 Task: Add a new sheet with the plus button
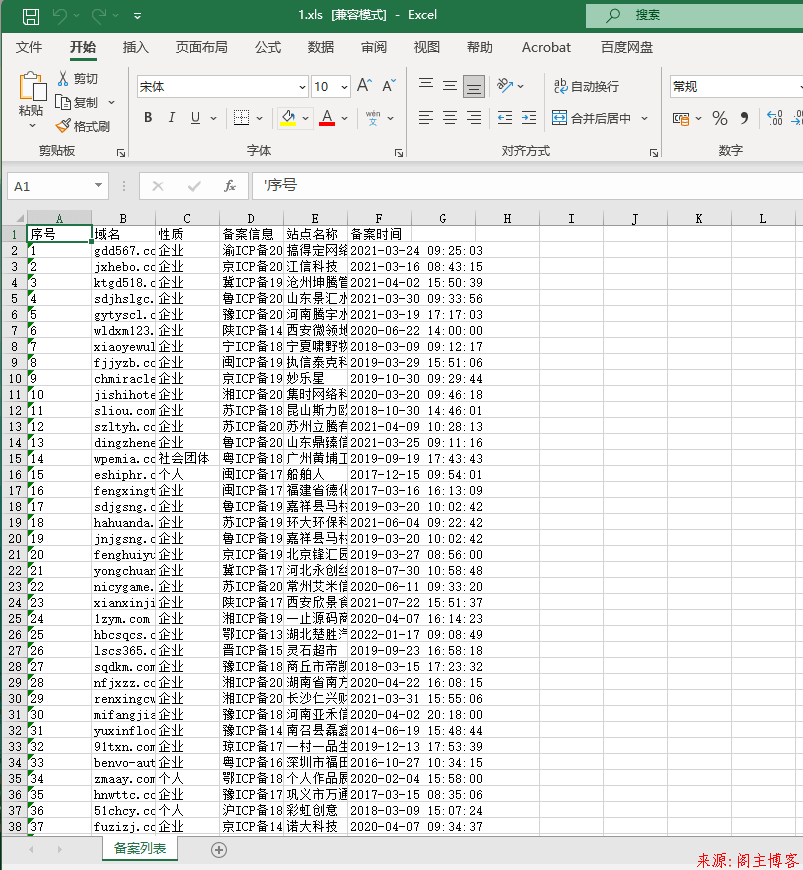click(218, 849)
